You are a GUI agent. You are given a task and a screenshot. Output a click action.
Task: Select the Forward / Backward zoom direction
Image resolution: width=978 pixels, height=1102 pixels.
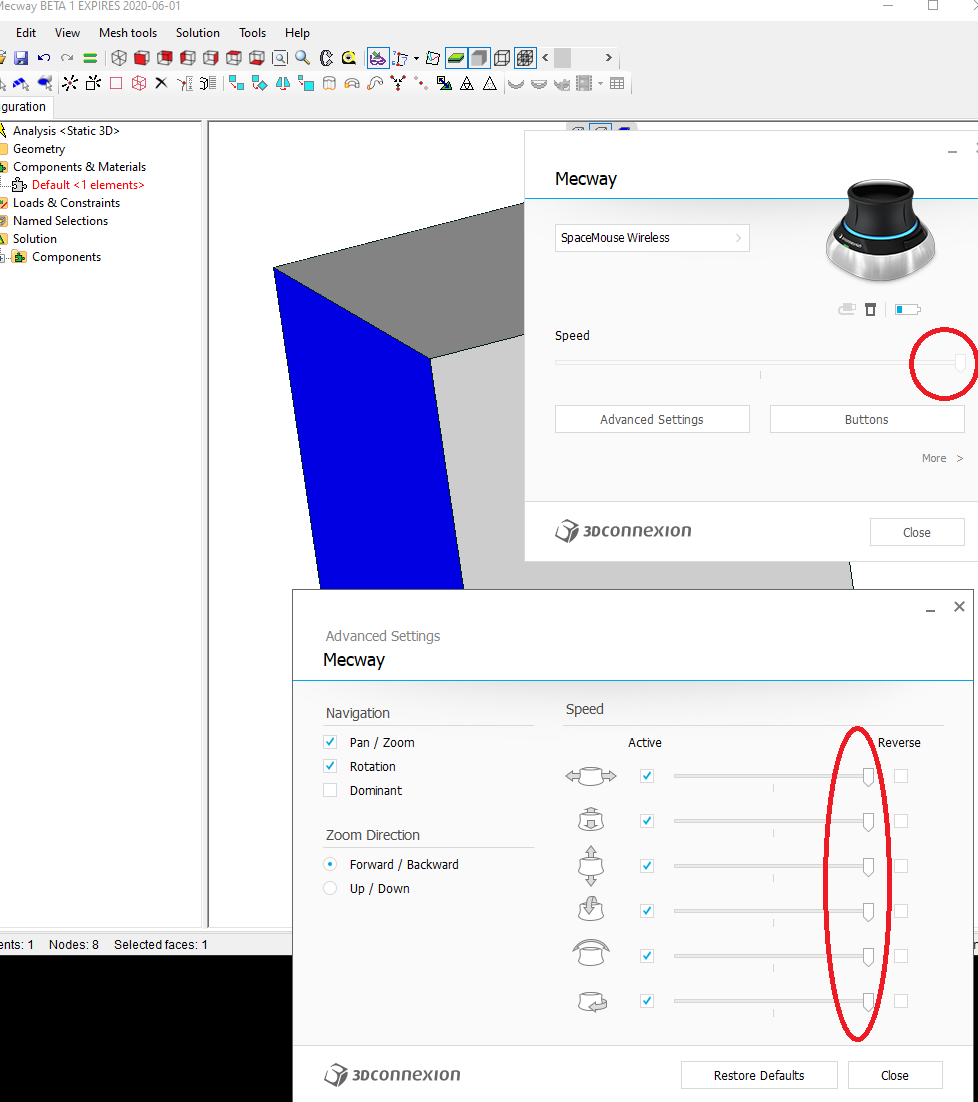pyautogui.click(x=330, y=864)
